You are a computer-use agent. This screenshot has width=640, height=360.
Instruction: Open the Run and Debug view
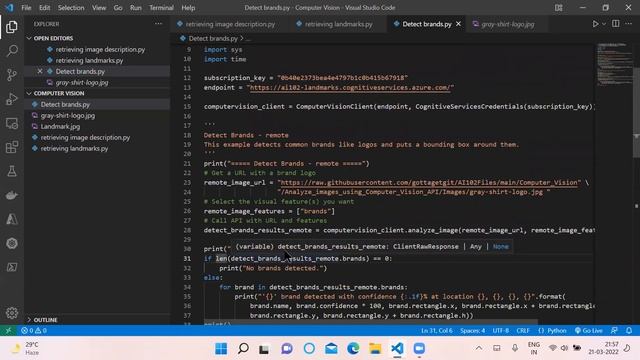[x=12, y=99]
